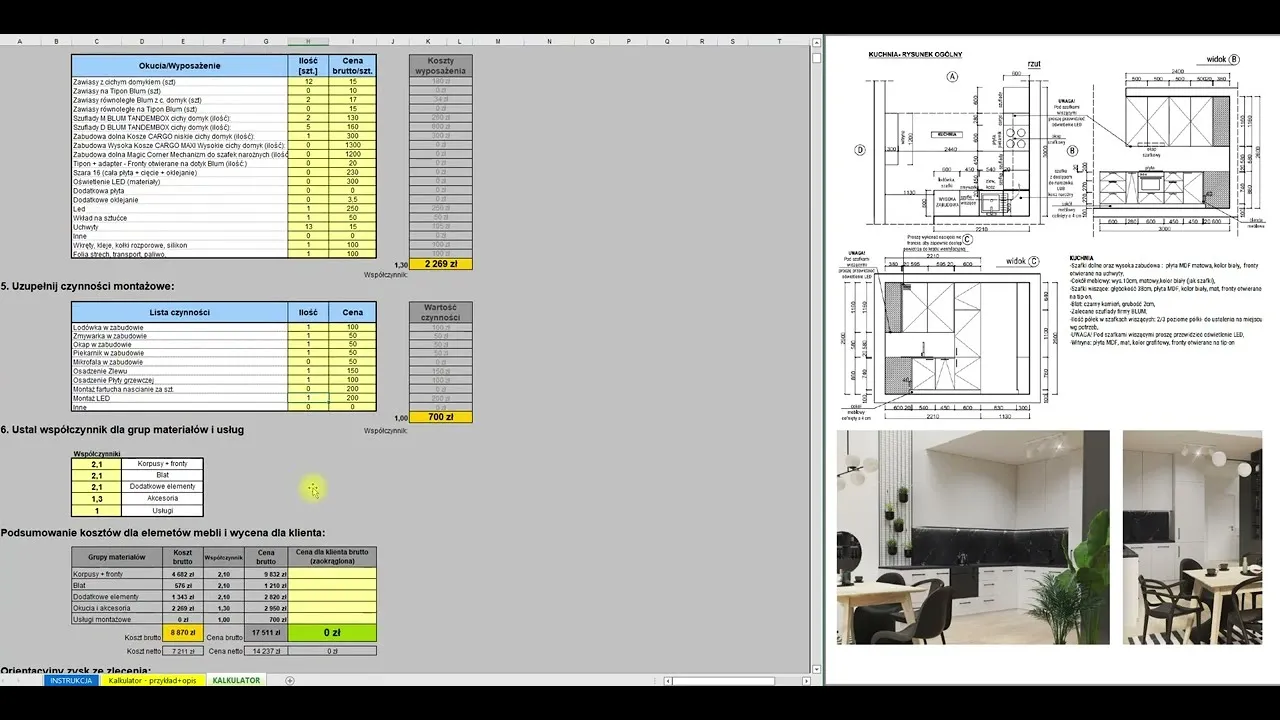1280x720 pixels.
Task: Click coefficient cell for Usługi
Action: 97,509
